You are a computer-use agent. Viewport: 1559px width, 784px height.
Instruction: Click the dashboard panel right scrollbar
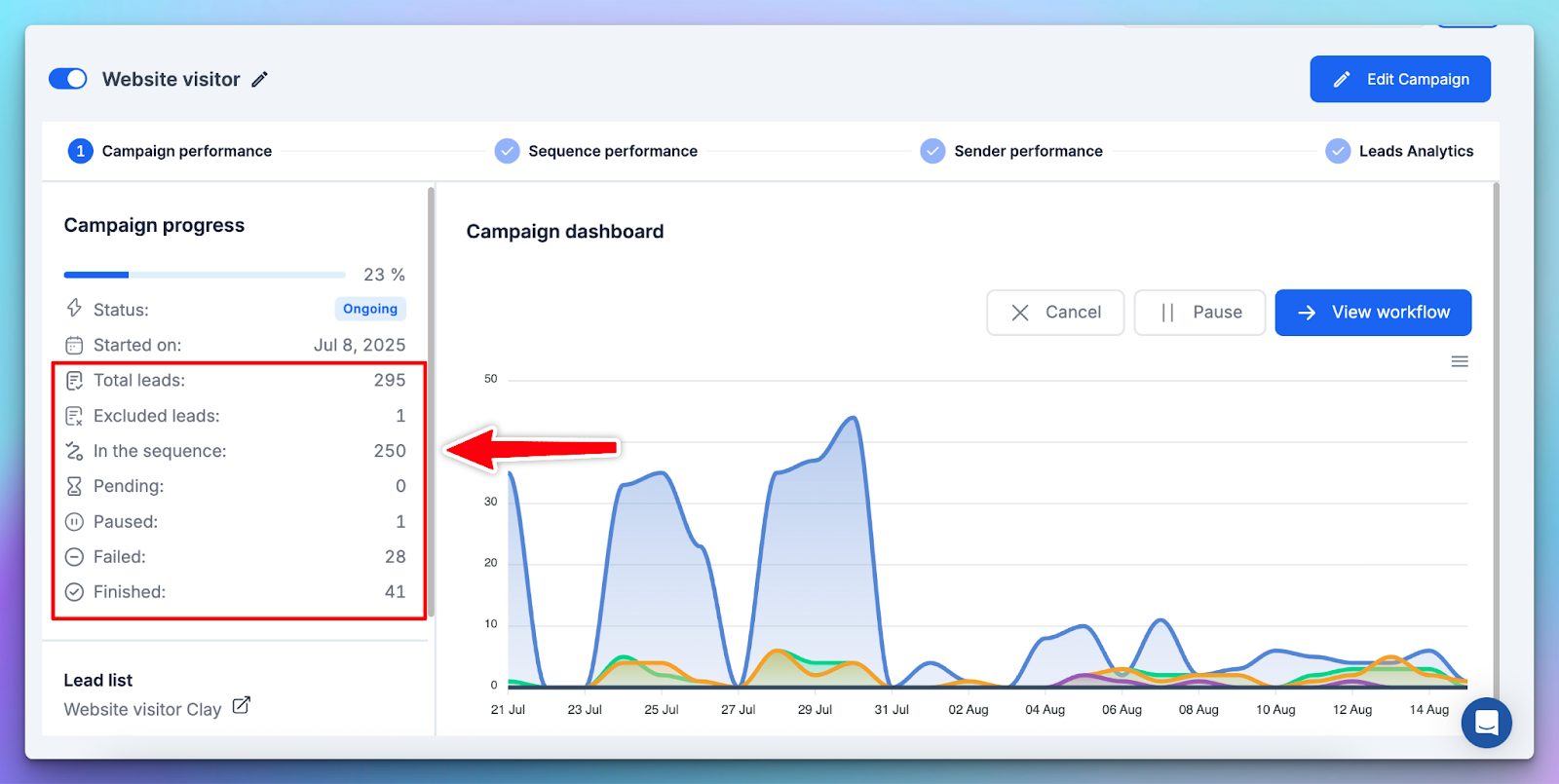click(x=1496, y=438)
